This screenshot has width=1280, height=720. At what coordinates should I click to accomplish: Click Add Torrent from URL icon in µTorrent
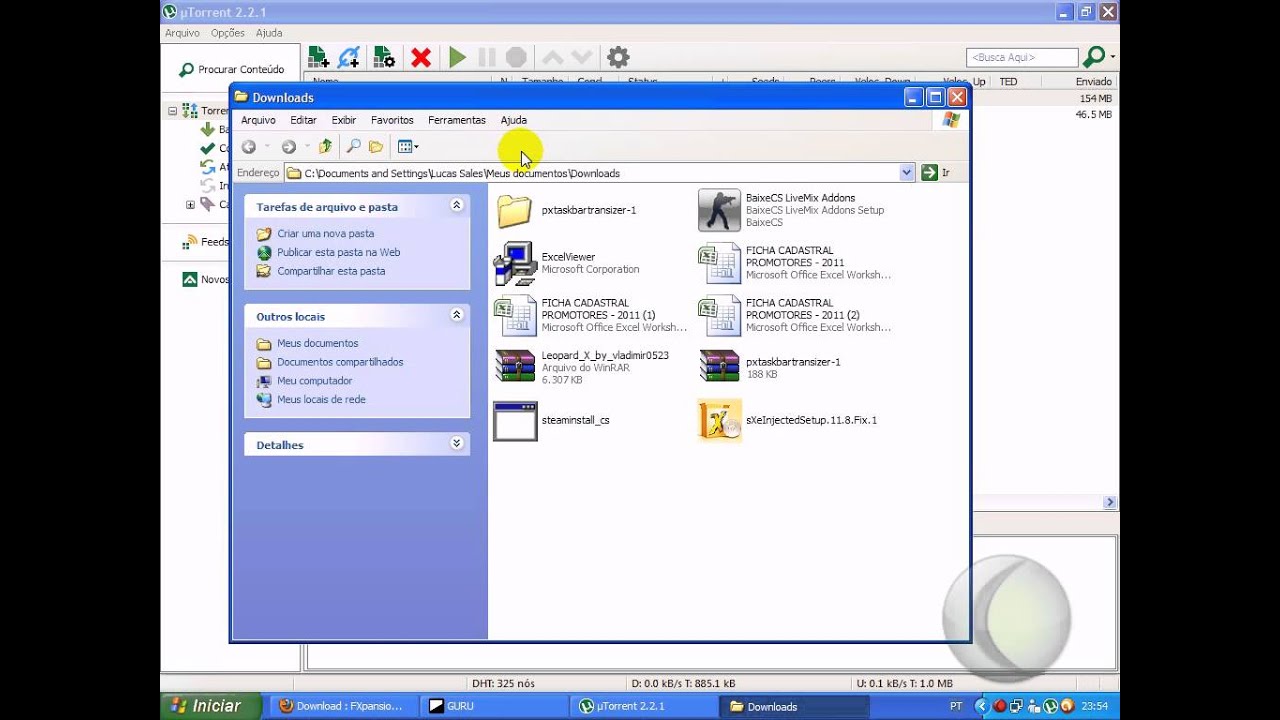pos(349,57)
